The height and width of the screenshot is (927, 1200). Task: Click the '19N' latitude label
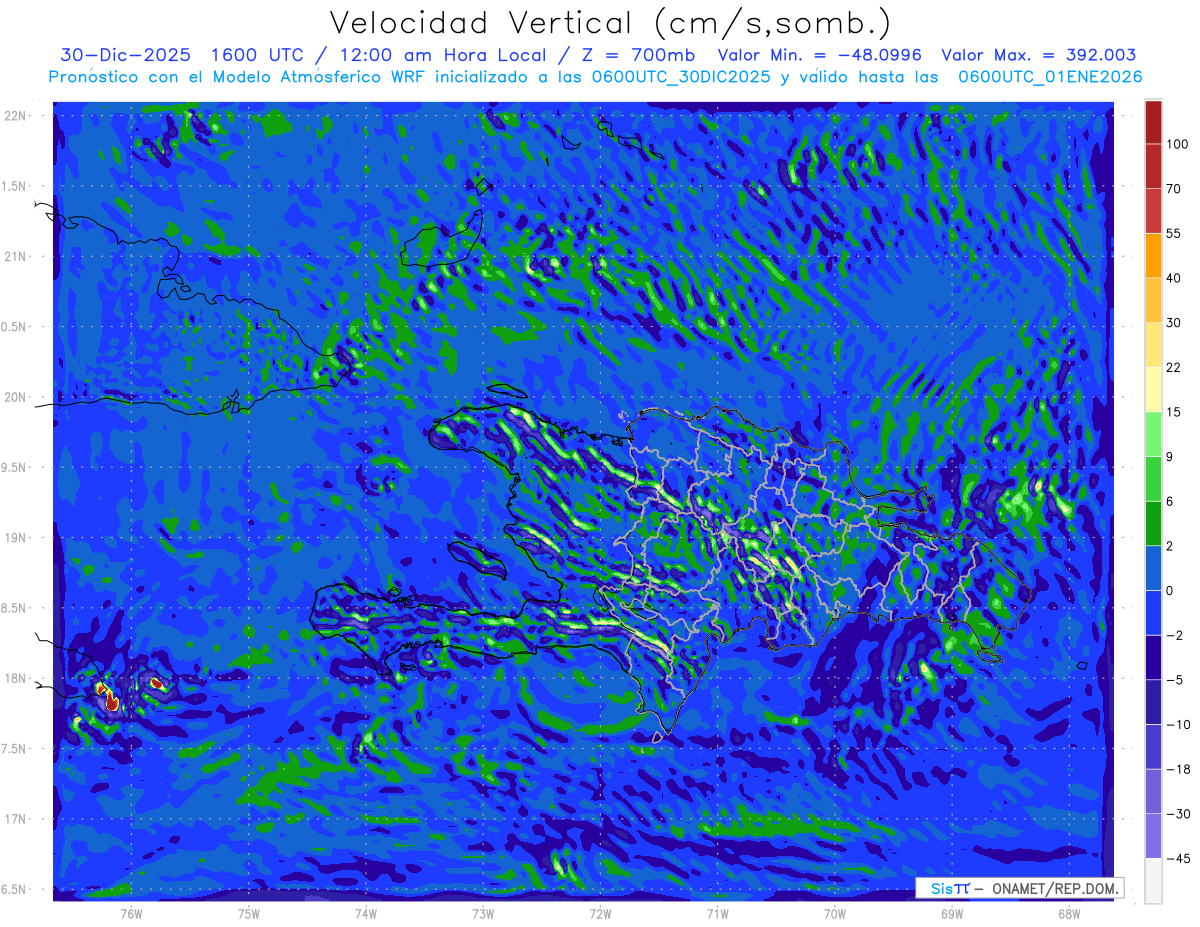point(16,538)
